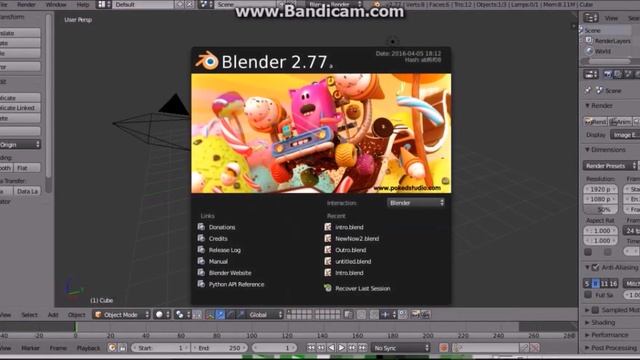Click first layer button in layer grid
This screenshot has height=360, width=640.
(x=289, y=312)
